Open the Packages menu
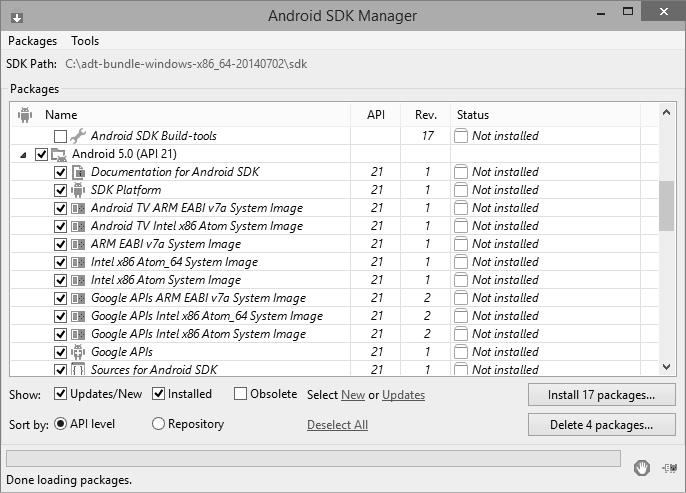This screenshot has width=686, height=493. tap(32, 41)
